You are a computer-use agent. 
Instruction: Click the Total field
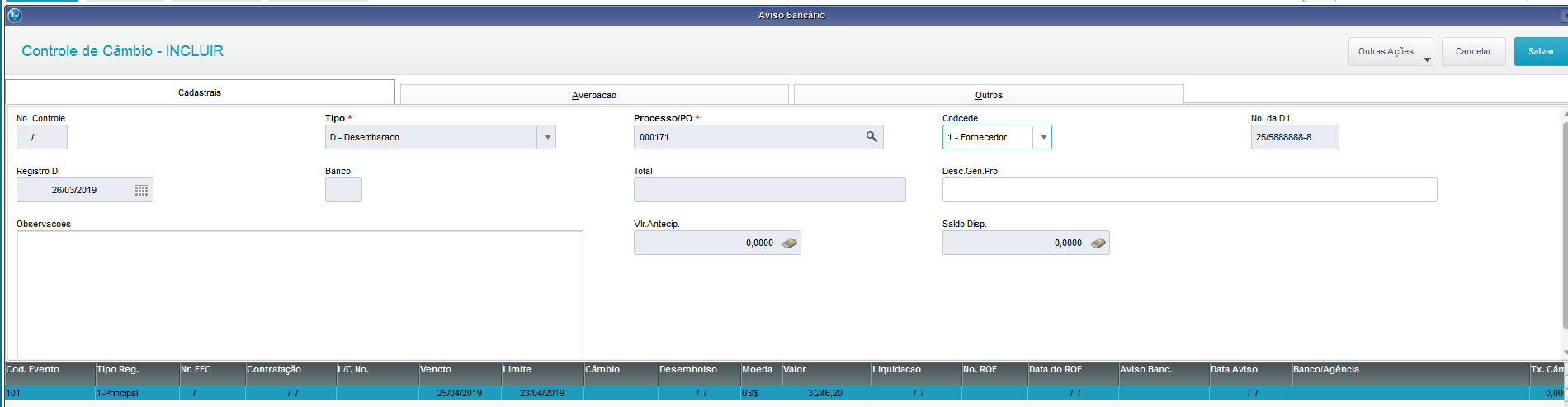click(770, 190)
